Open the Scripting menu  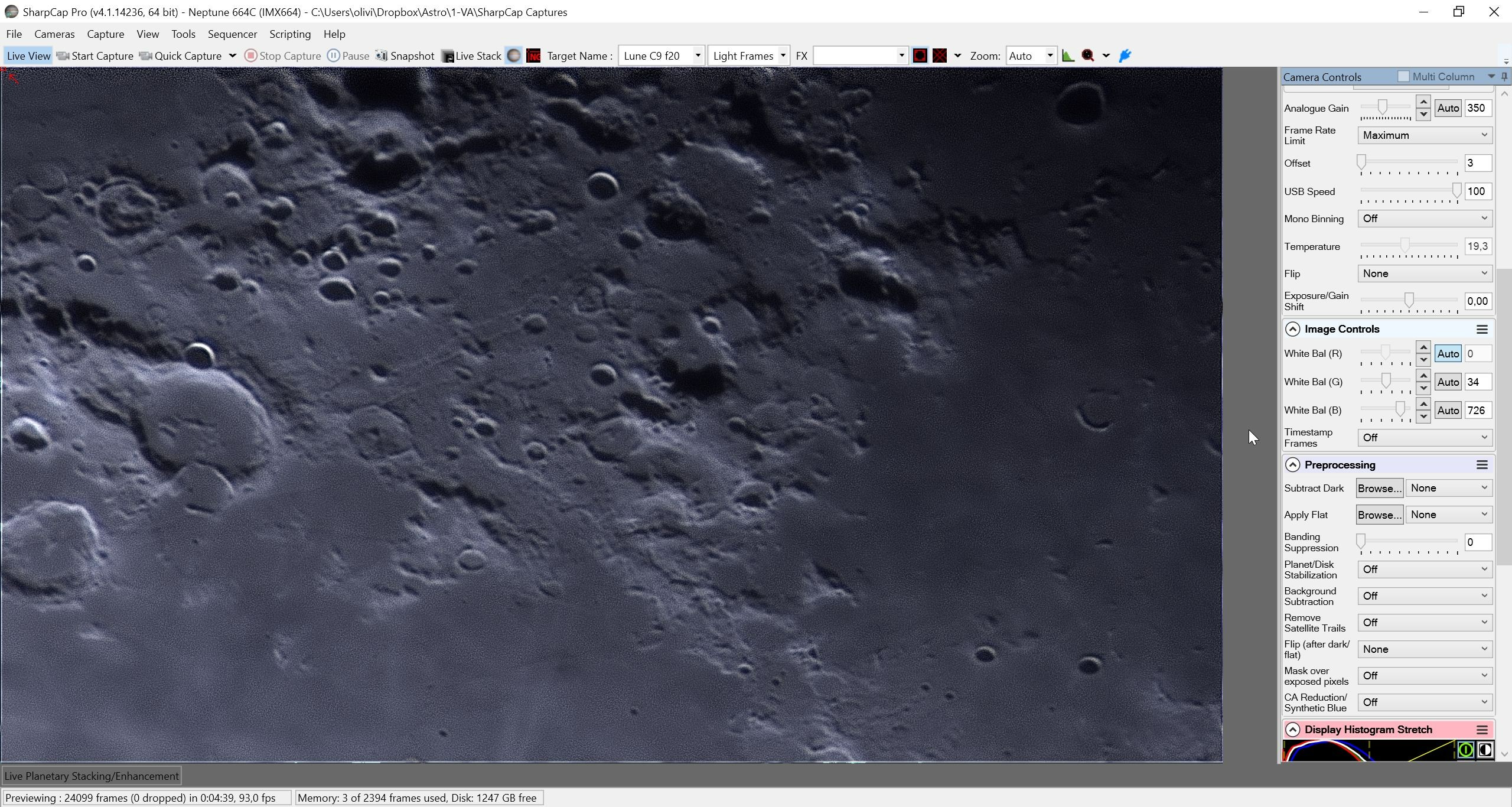click(x=290, y=34)
